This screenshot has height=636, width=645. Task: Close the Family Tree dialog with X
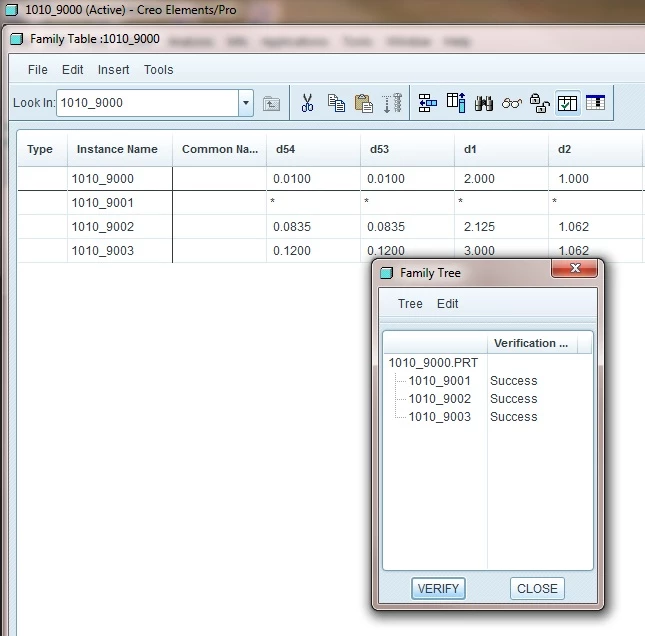tap(575, 268)
